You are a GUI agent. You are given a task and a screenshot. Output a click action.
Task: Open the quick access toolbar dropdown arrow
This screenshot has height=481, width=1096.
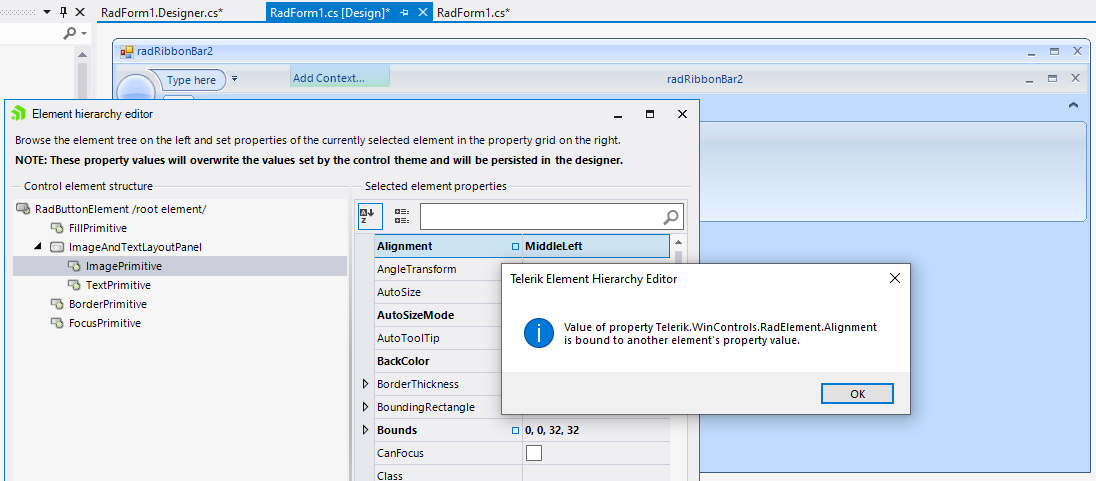coord(235,78)
